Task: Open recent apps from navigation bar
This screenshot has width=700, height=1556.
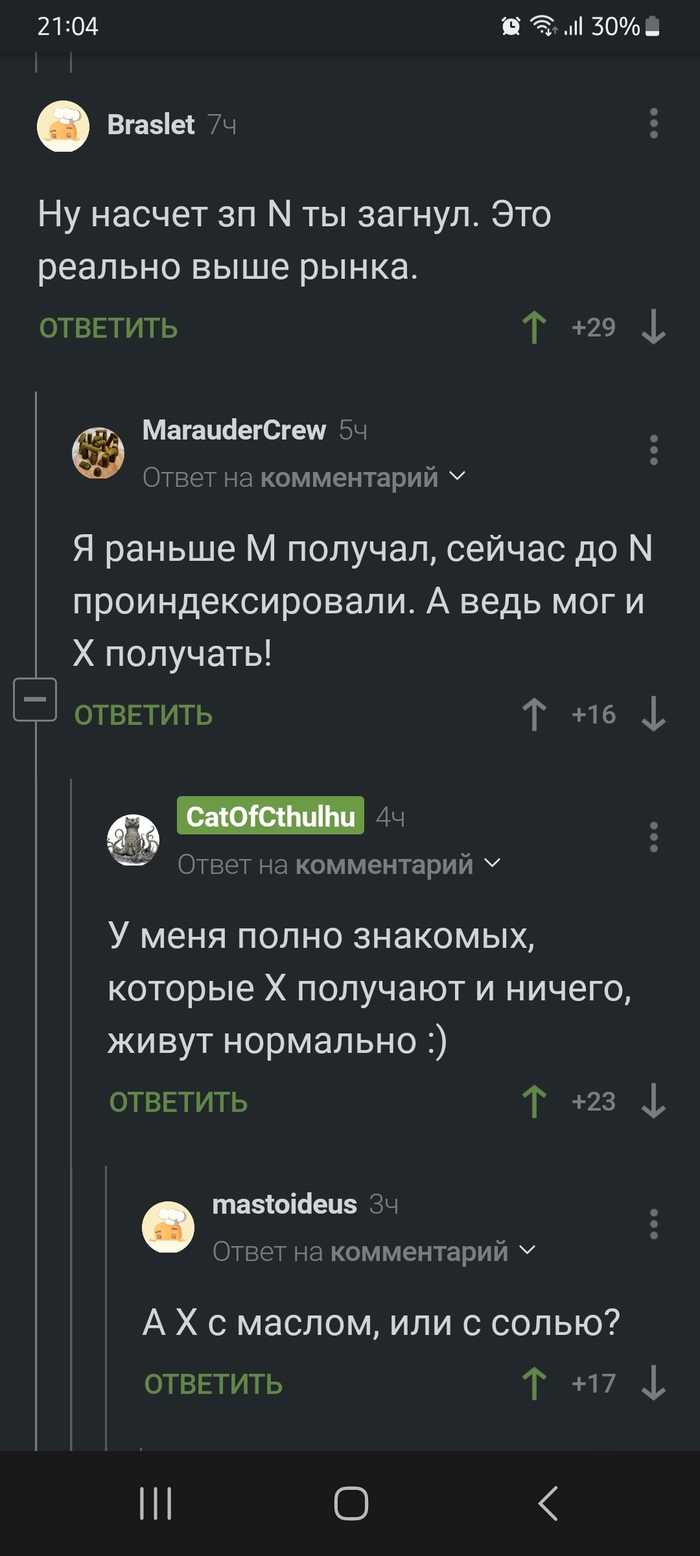Action: point(155,1503)
